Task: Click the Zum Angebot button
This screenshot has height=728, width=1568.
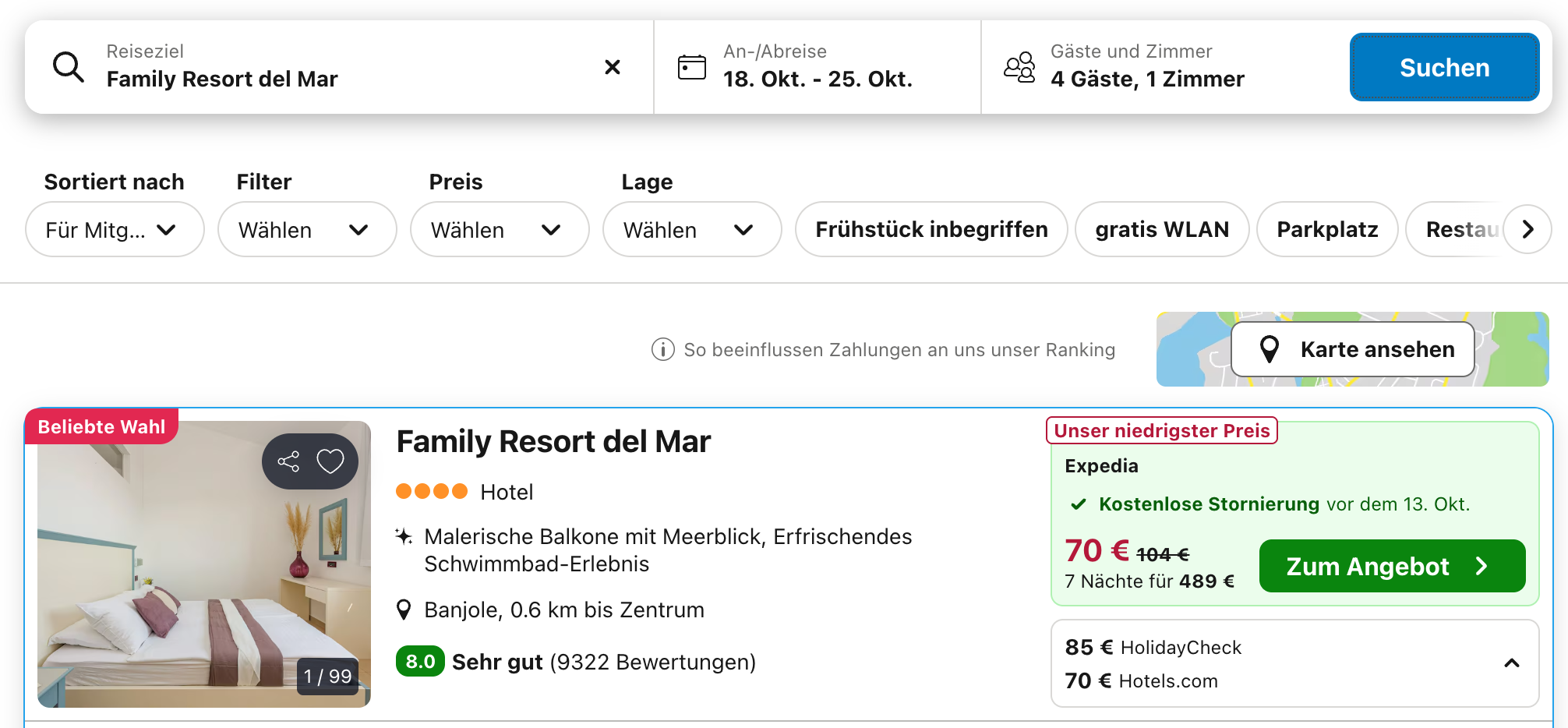Action: coord(1392,566)
